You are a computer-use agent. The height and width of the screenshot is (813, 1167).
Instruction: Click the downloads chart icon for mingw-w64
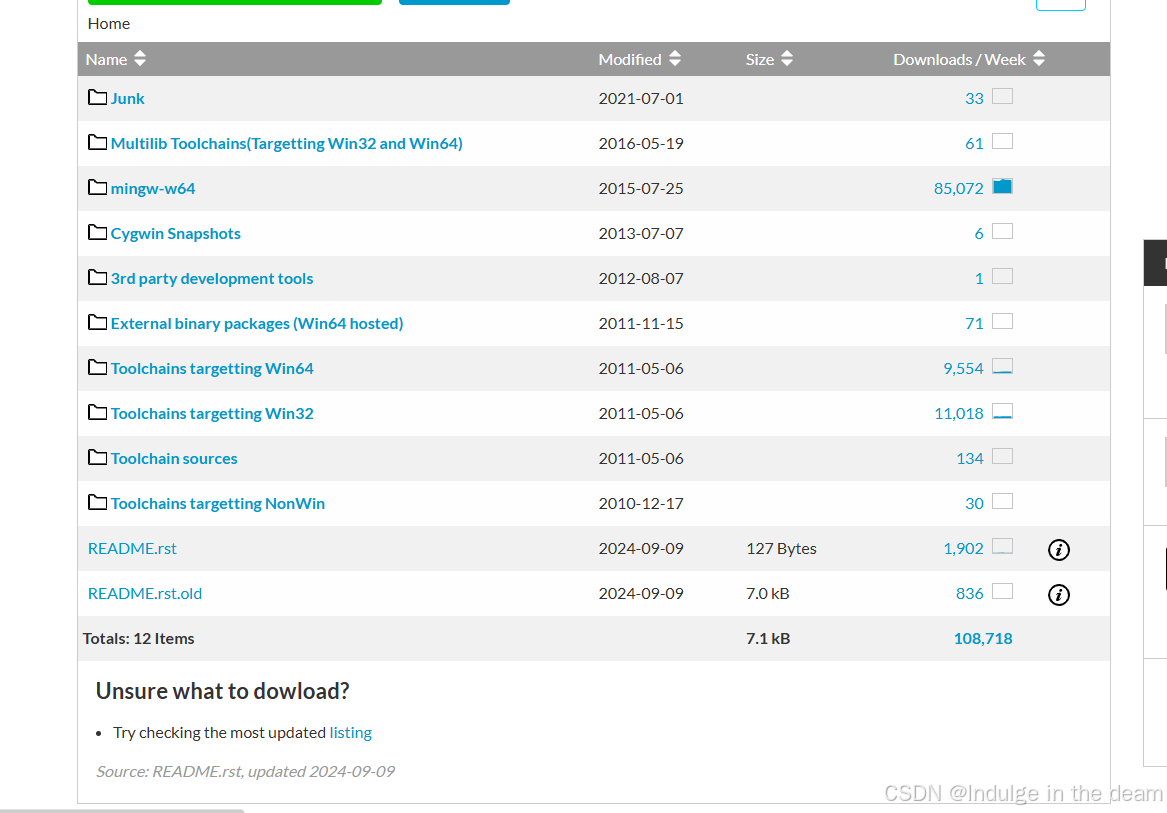(1002, 187)
